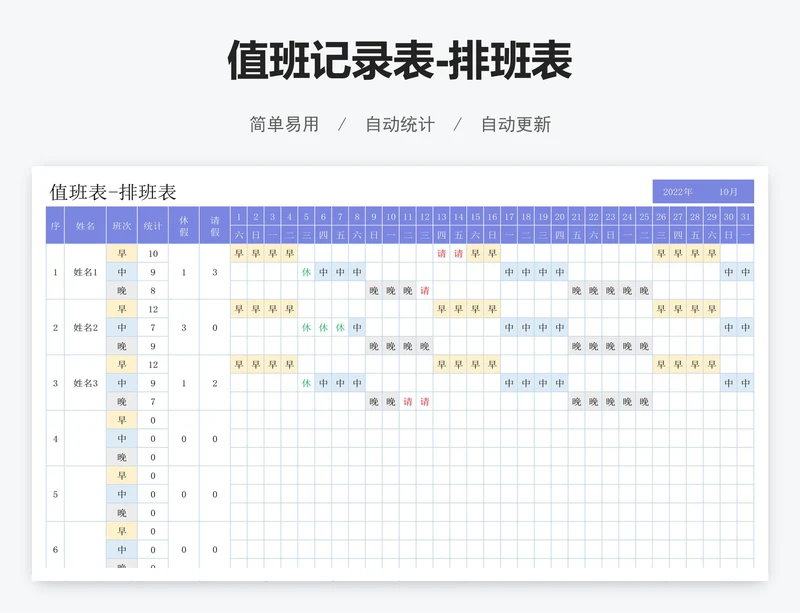Image resolution: width=800 pixels, height=613 pixels.
Task: Click the 姓名1 name cell
Action: 85,272
